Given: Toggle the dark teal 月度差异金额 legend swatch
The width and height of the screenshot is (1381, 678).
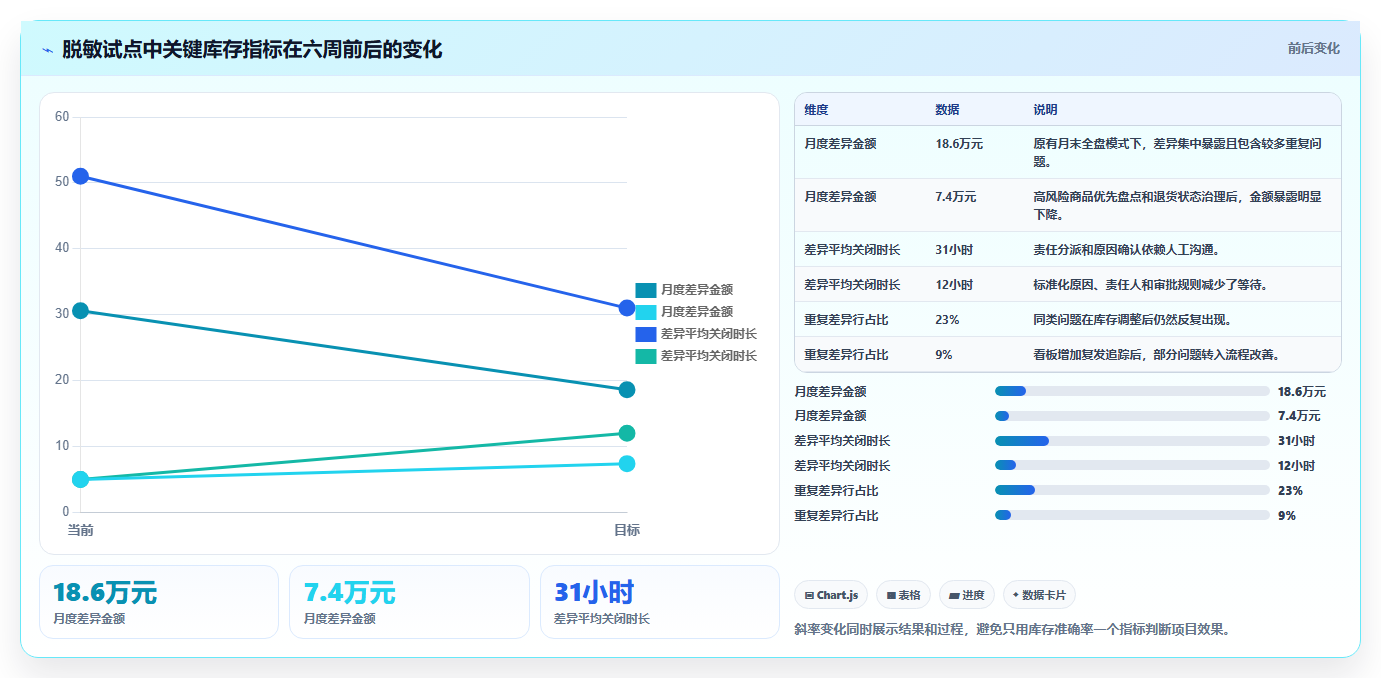Looking at the screenshot, I should pos(646,290).
